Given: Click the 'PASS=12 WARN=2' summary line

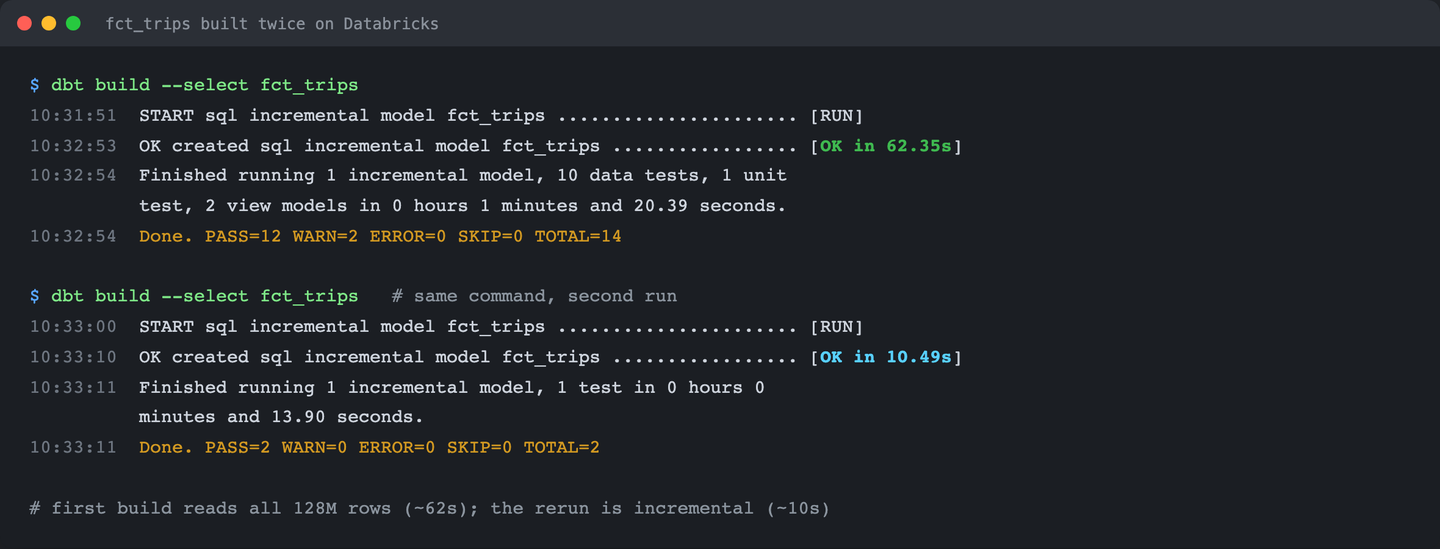Looking at the screenshot, I should [x=380, y=236].
